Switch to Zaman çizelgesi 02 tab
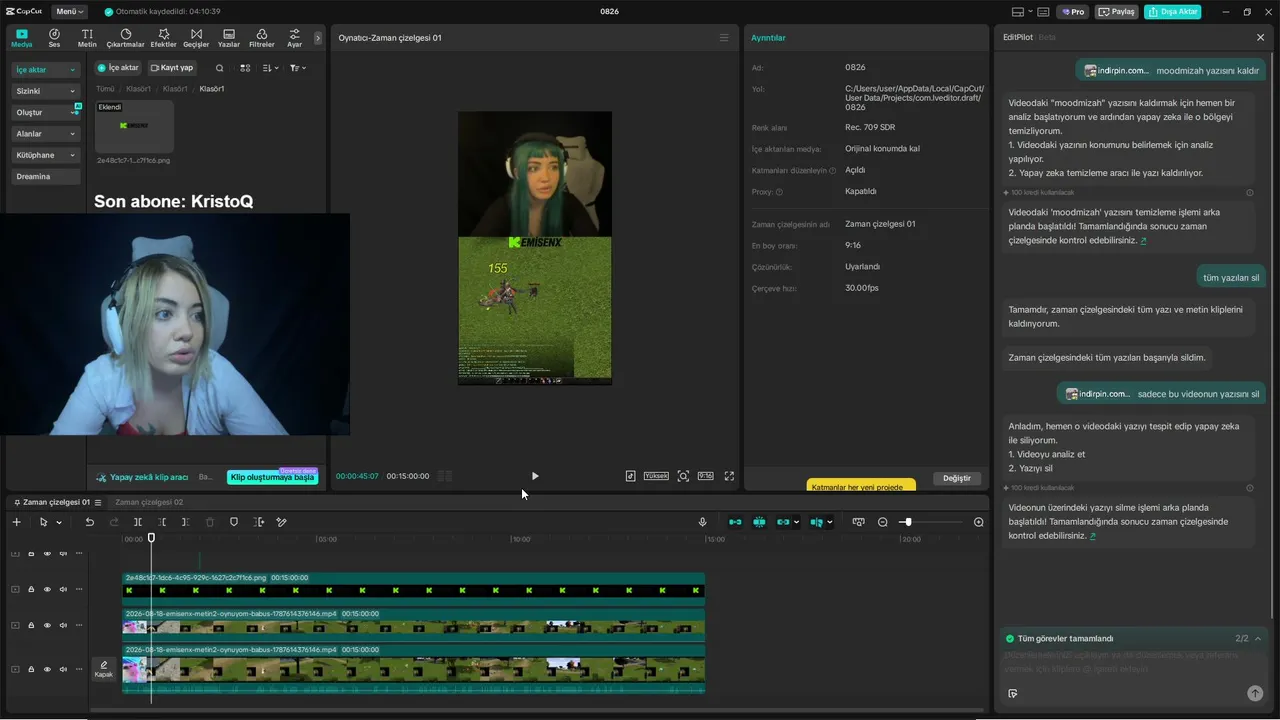 [149, 502]
